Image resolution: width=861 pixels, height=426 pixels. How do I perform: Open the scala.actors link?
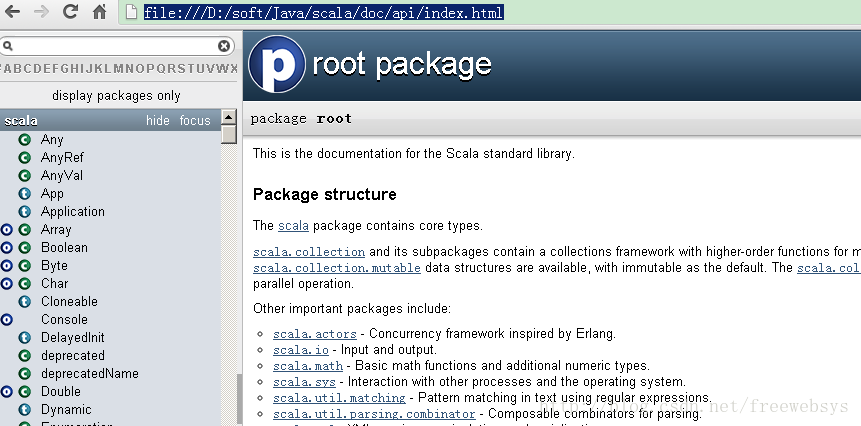click(x=315, y=334)
